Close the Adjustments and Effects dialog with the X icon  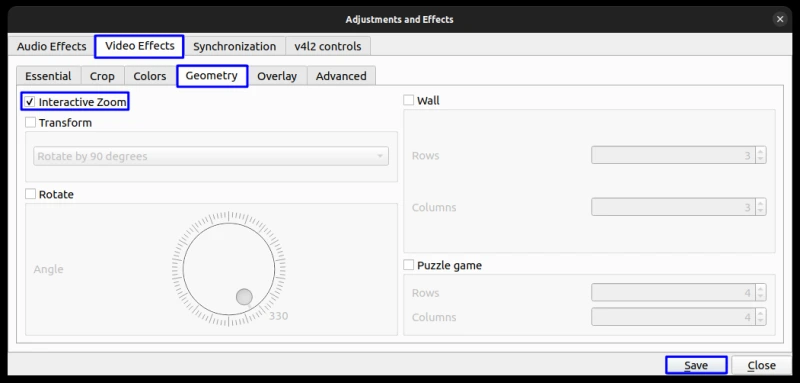[780, 19]
